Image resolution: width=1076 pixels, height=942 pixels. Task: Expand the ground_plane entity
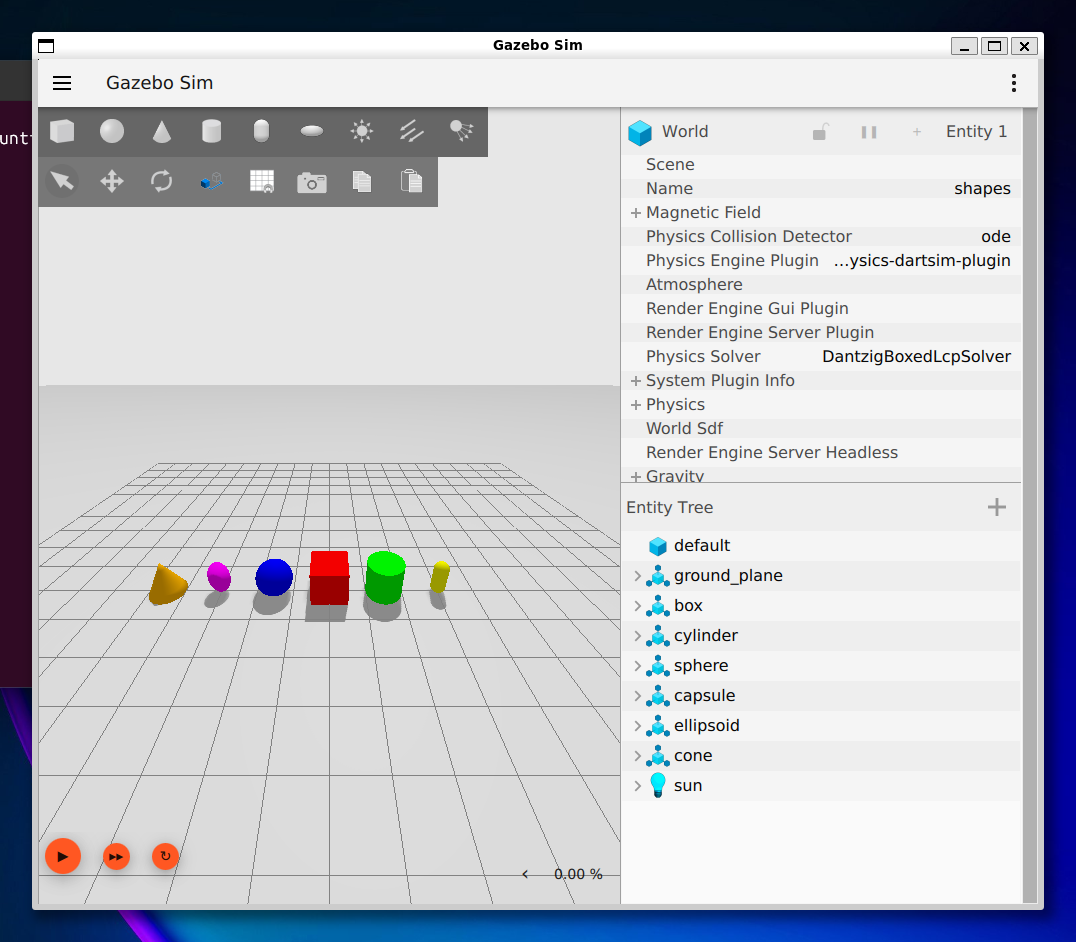(x=638, y=576)
